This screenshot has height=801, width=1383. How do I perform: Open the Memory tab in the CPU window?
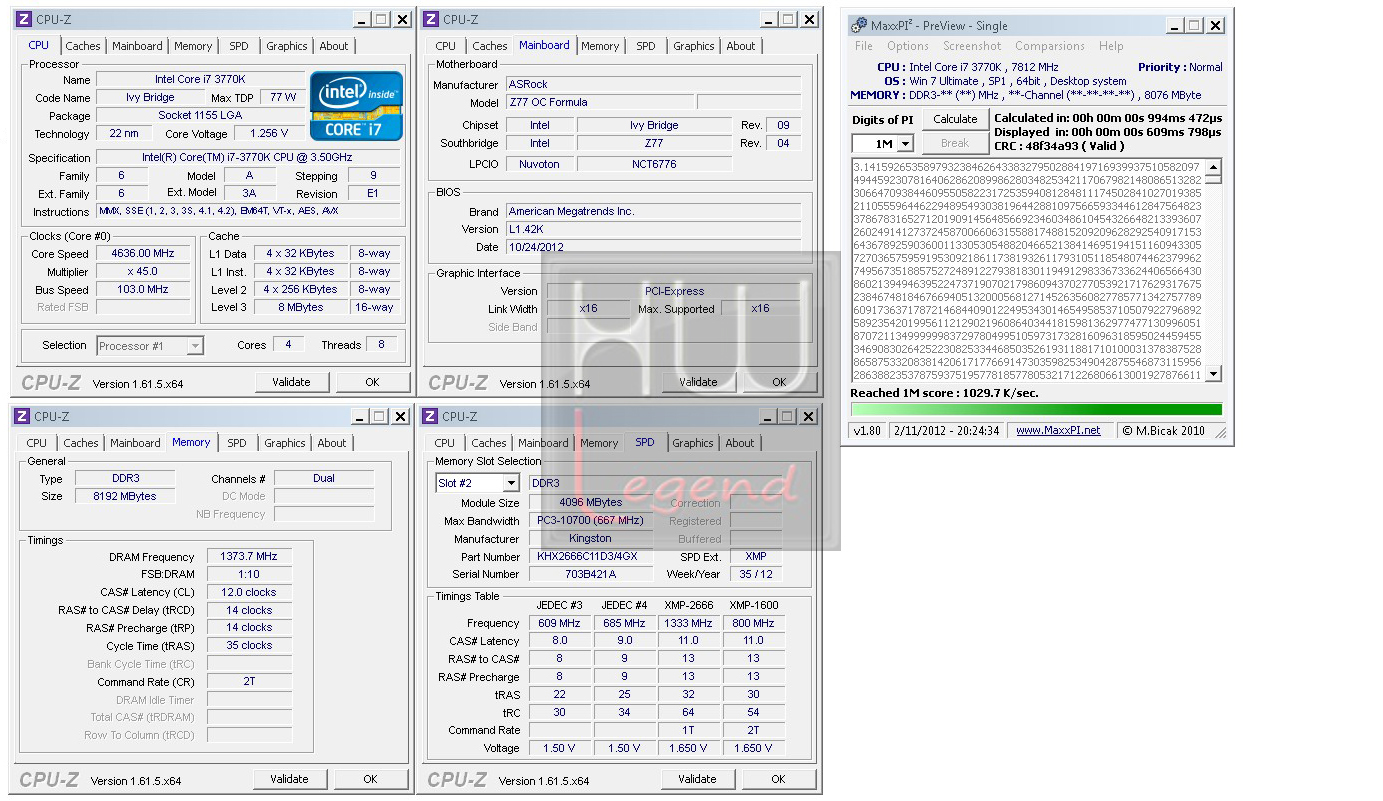[x=193, y=46]
